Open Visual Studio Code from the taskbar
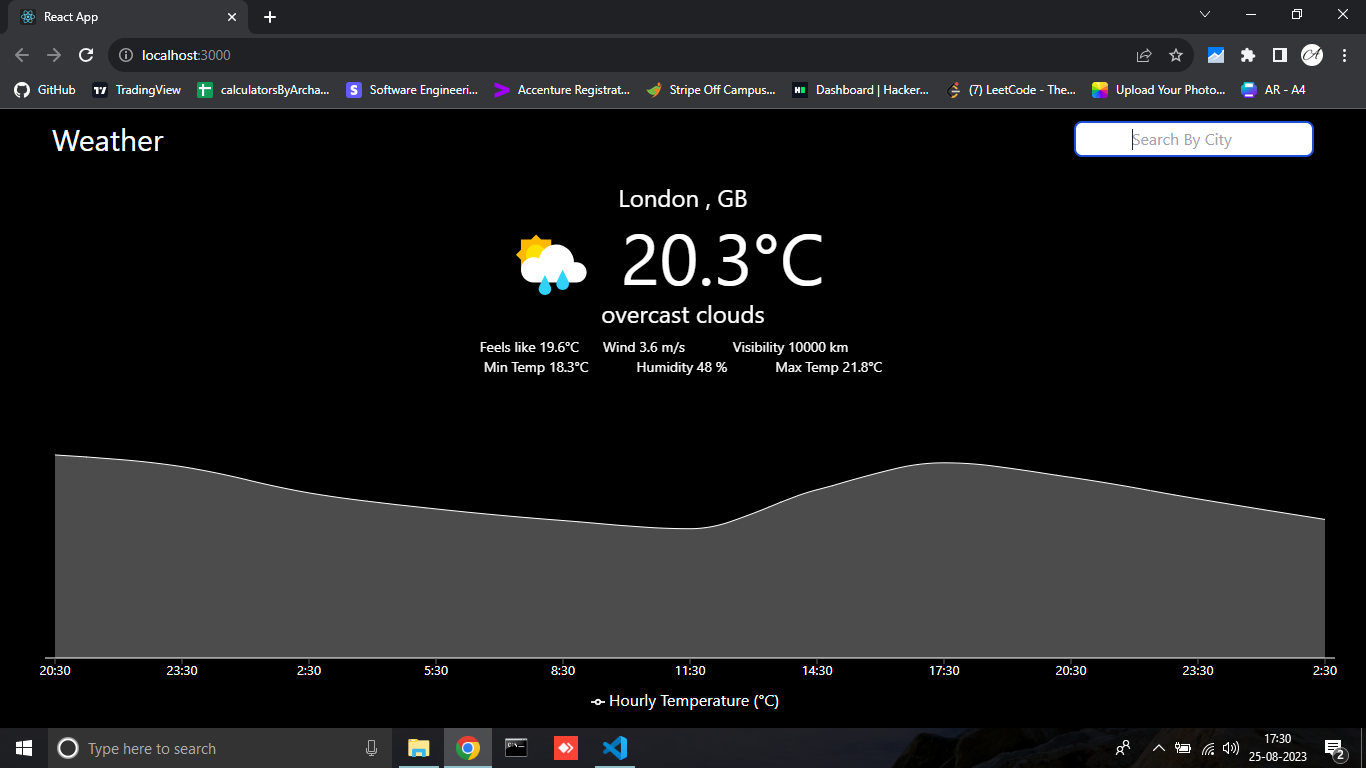Image resolution: width=1366 pixels, height=768 pixels. click(x=614, y=747)
